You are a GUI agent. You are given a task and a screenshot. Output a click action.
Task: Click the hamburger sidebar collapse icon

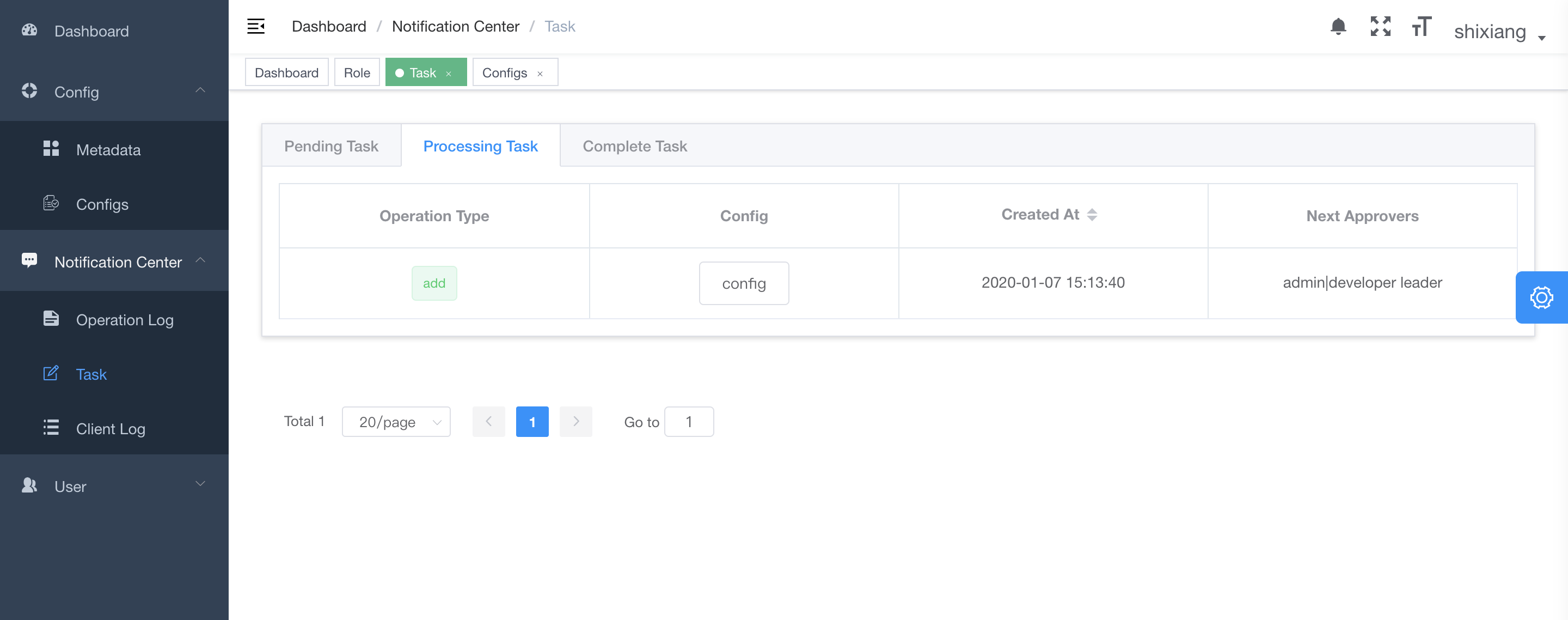click(x=256, y=26)
